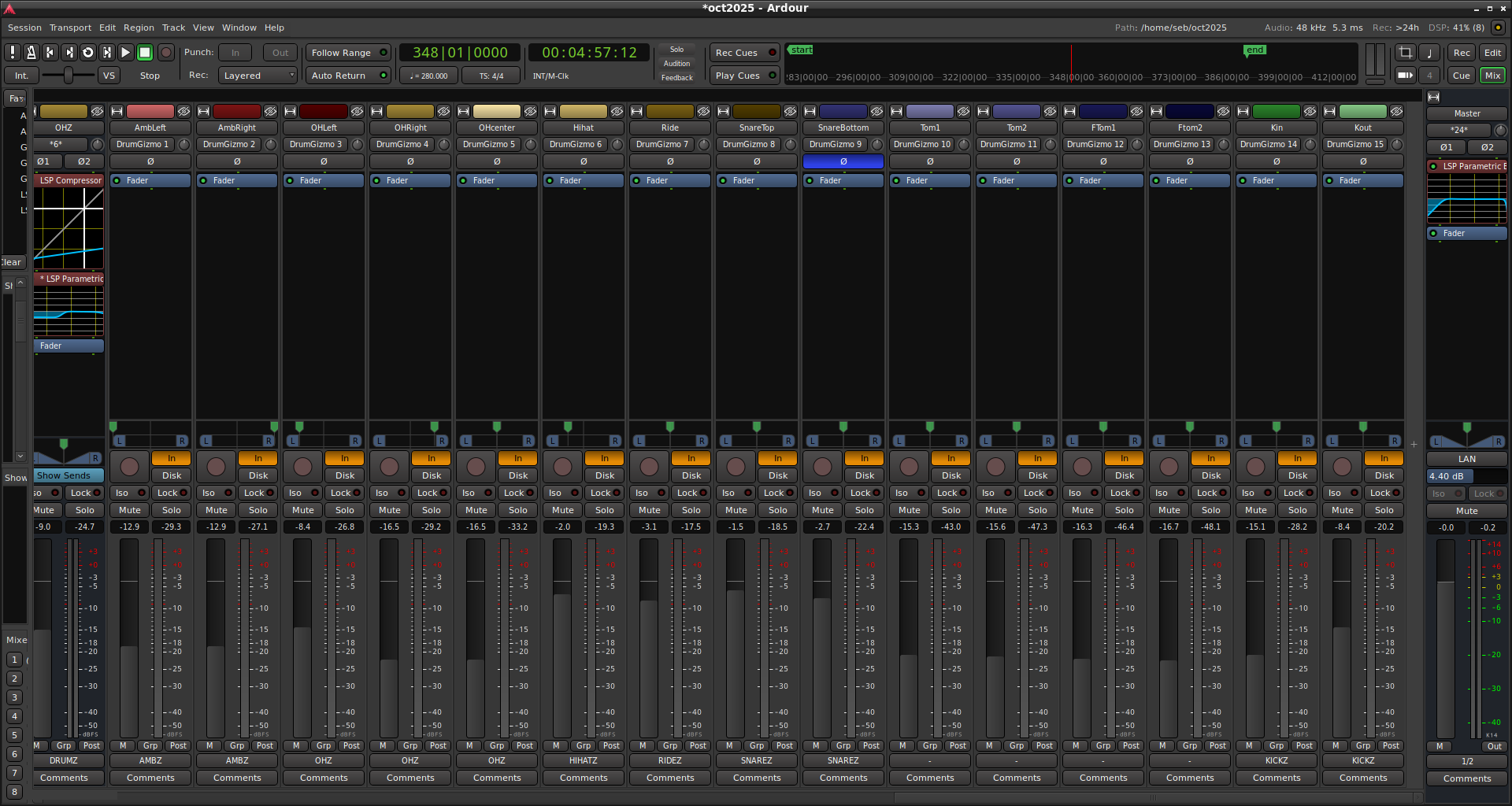Click the crop-frame icon in the top toolbar
Image resolution: width=1512 pixels, height=806 pixels.
tap(1405, 53)
